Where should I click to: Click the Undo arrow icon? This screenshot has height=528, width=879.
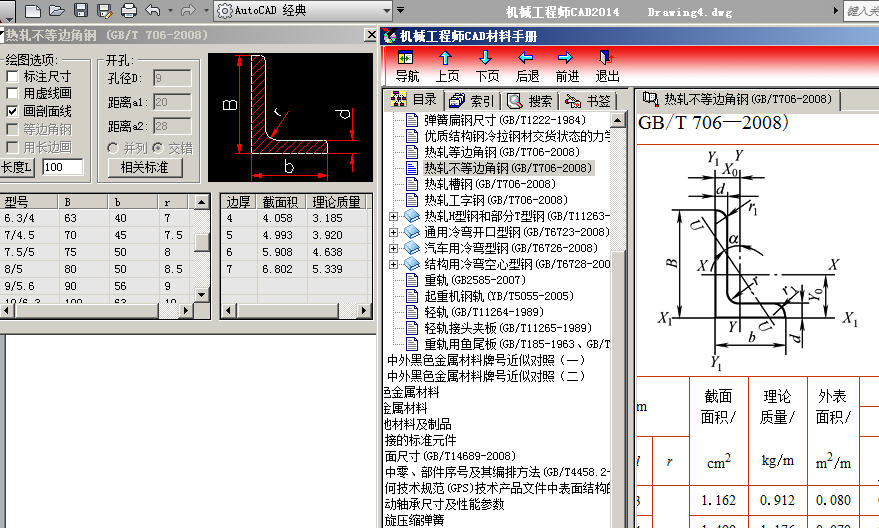coord(152,11)
